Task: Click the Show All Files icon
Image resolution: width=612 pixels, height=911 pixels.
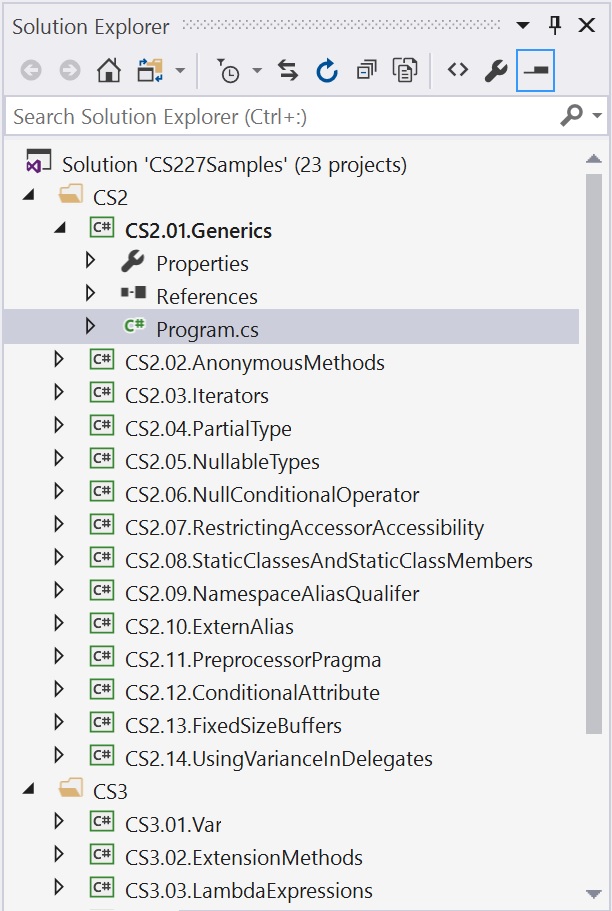Action: [405, 71]
